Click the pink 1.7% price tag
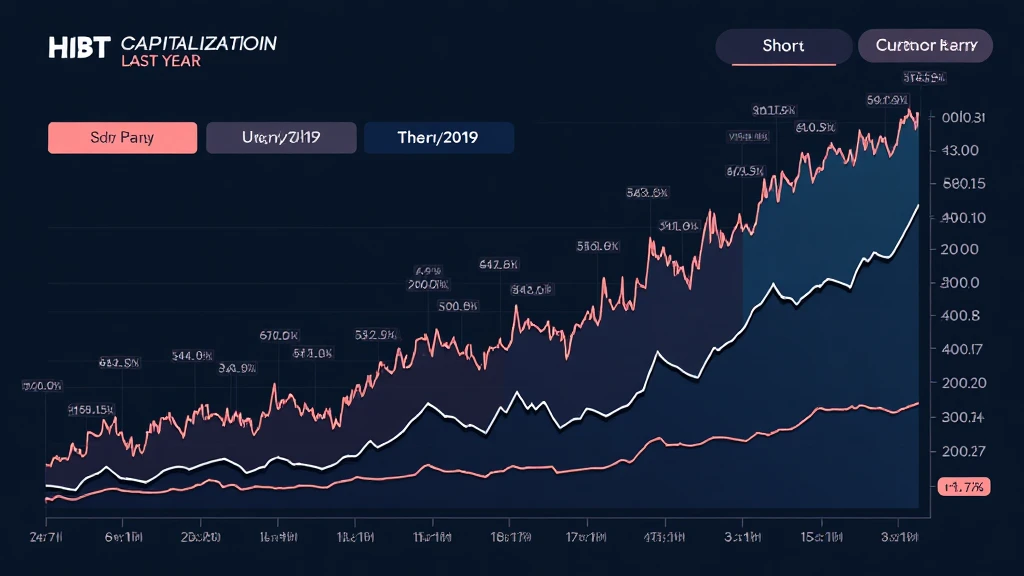 tap(963, 487)
